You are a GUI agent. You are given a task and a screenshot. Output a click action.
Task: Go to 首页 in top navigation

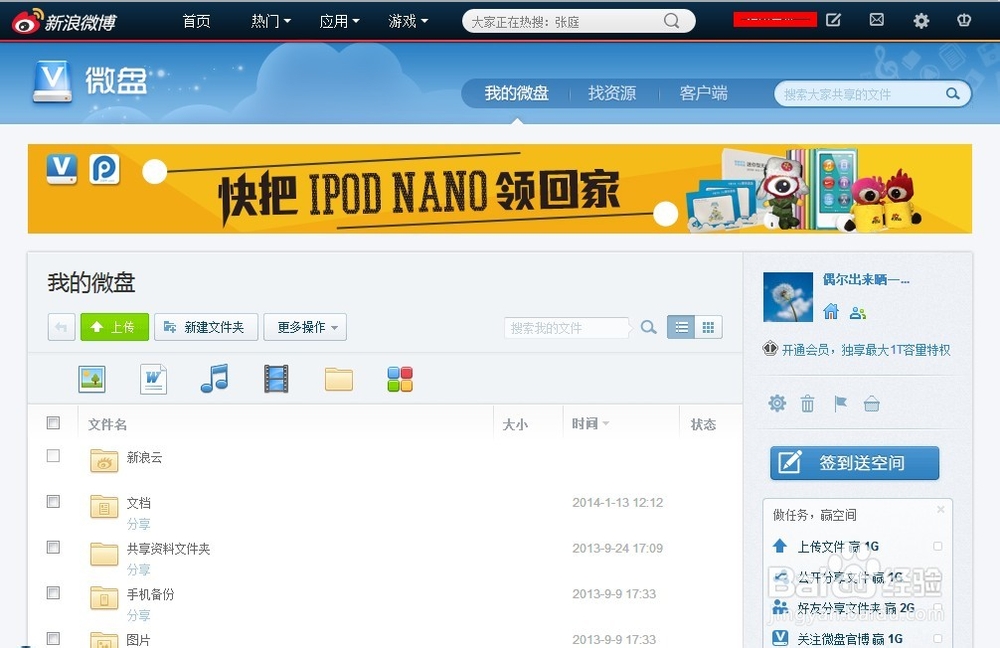pyautogui.click(x=196, y=21)
